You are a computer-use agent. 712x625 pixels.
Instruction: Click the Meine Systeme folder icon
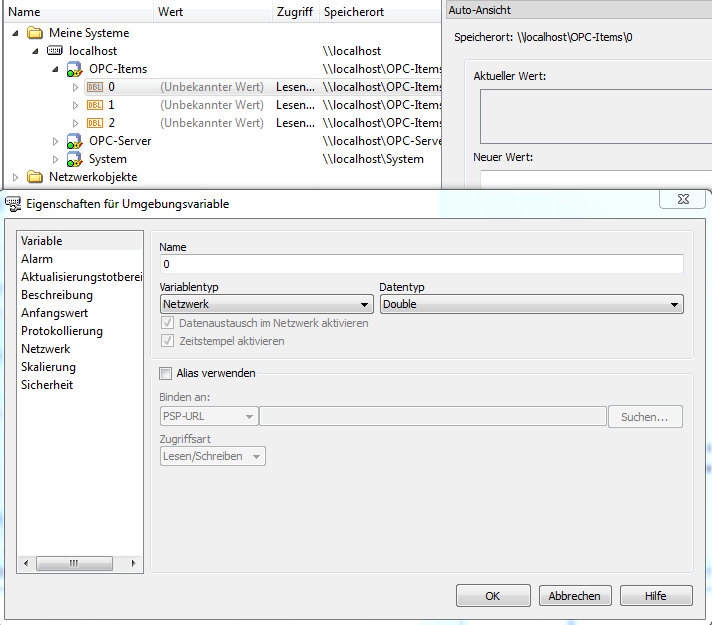35,33
